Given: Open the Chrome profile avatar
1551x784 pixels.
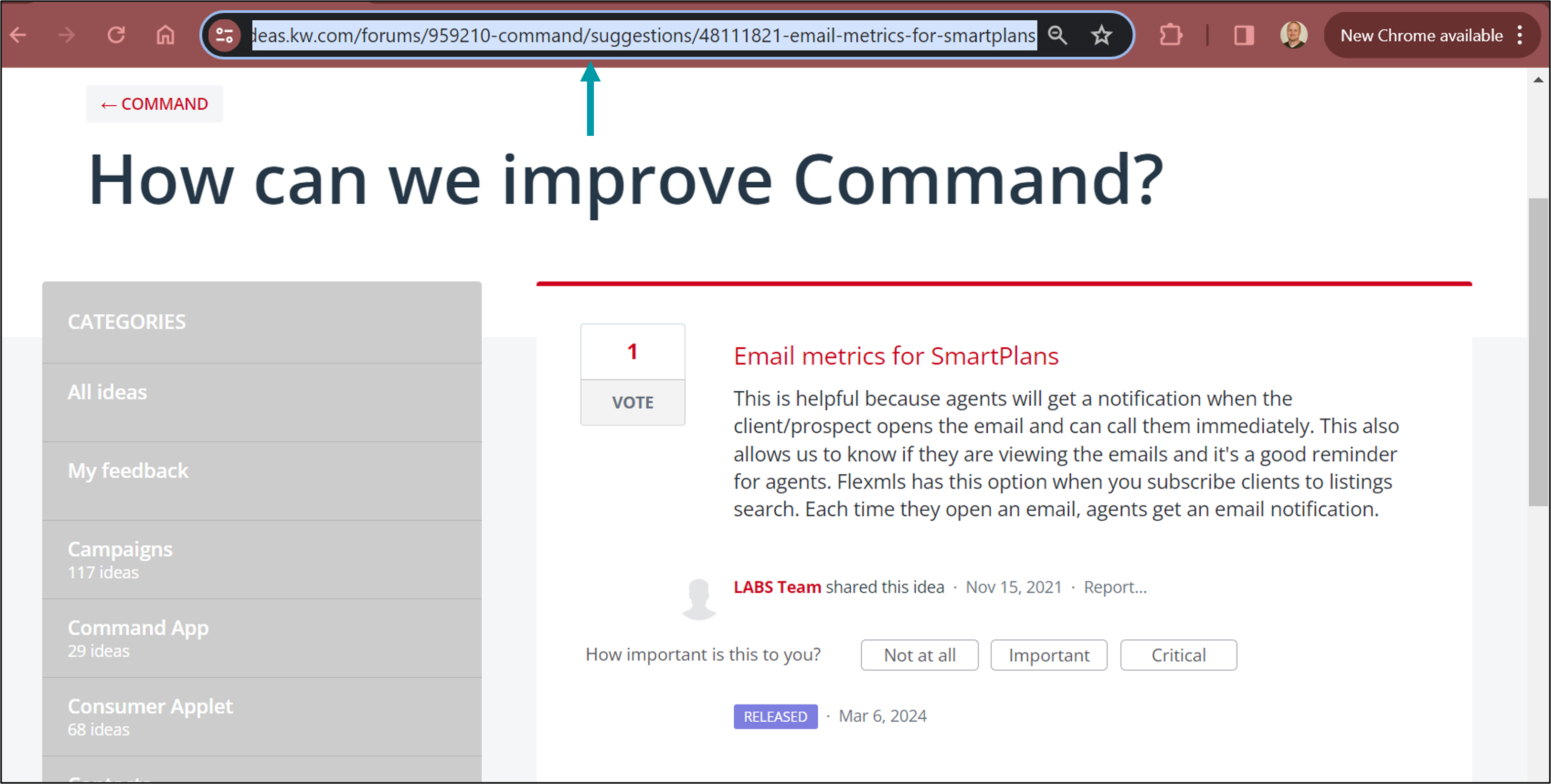Looking at the screenshot, I should tap(1293, 35).
